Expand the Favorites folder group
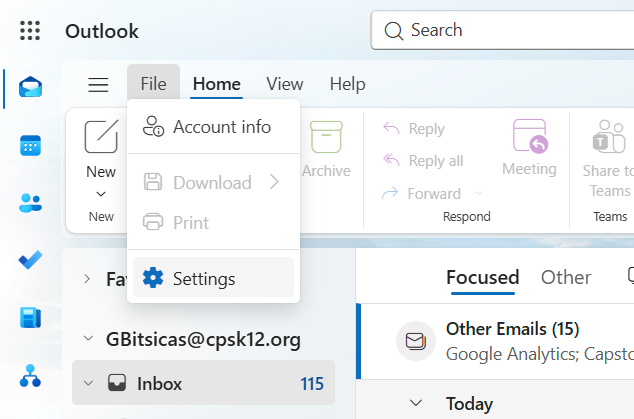Viewport: 634px width, 419px height. (x=87, y=279)
